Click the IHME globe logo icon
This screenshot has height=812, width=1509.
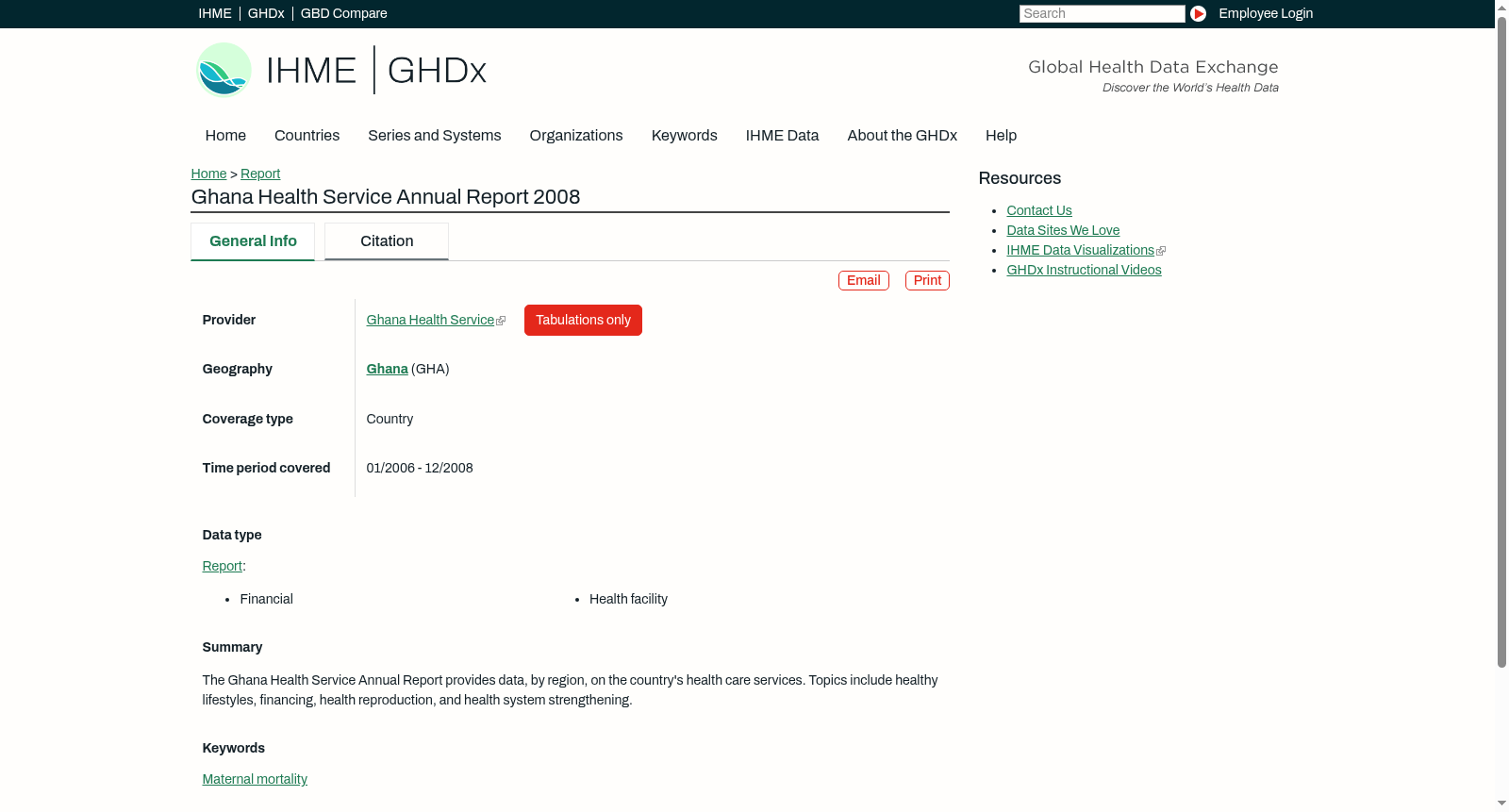click(224, 70)
